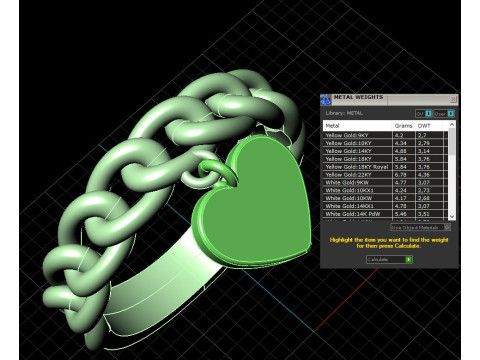
Task: Click the 5.46 grams value
Action: [400, 214]
